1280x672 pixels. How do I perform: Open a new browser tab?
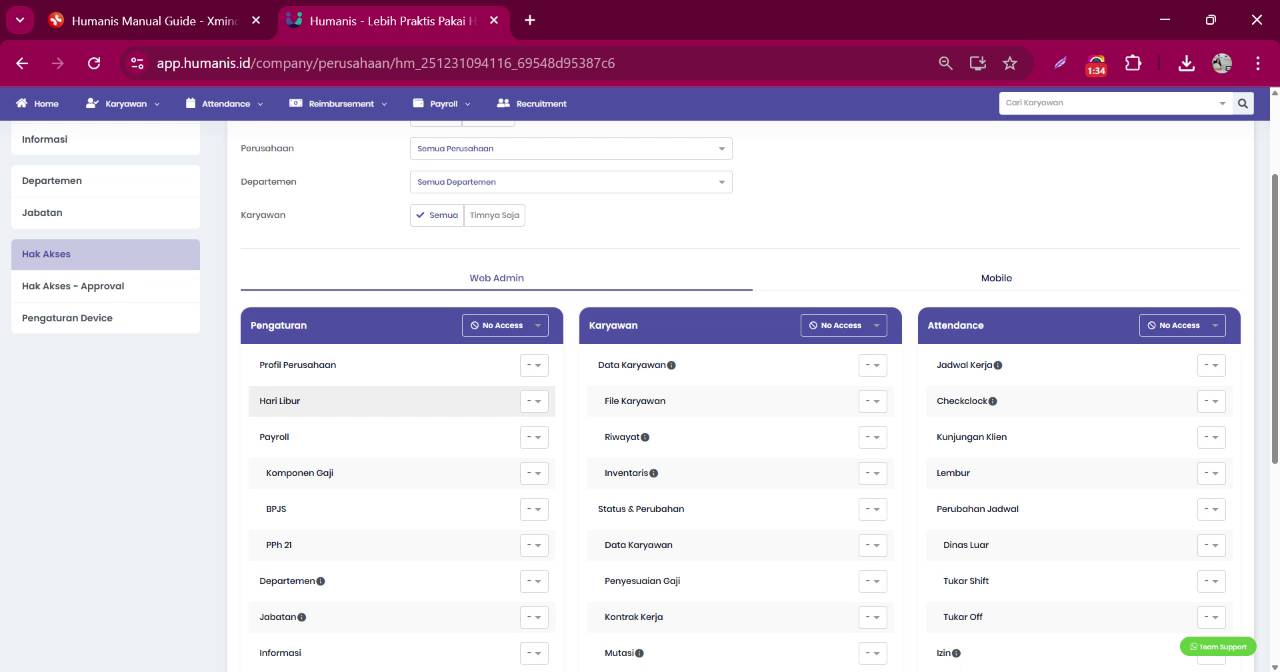click(530, 20)
